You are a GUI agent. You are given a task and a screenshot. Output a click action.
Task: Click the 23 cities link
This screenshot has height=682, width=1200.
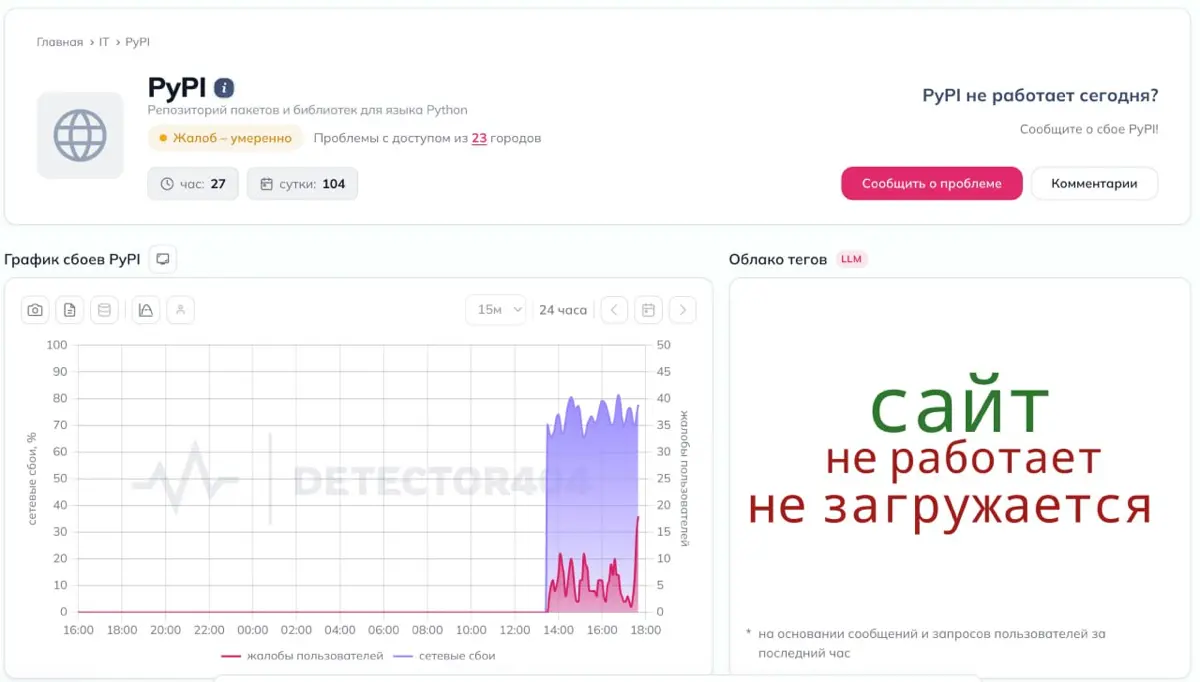479,138
